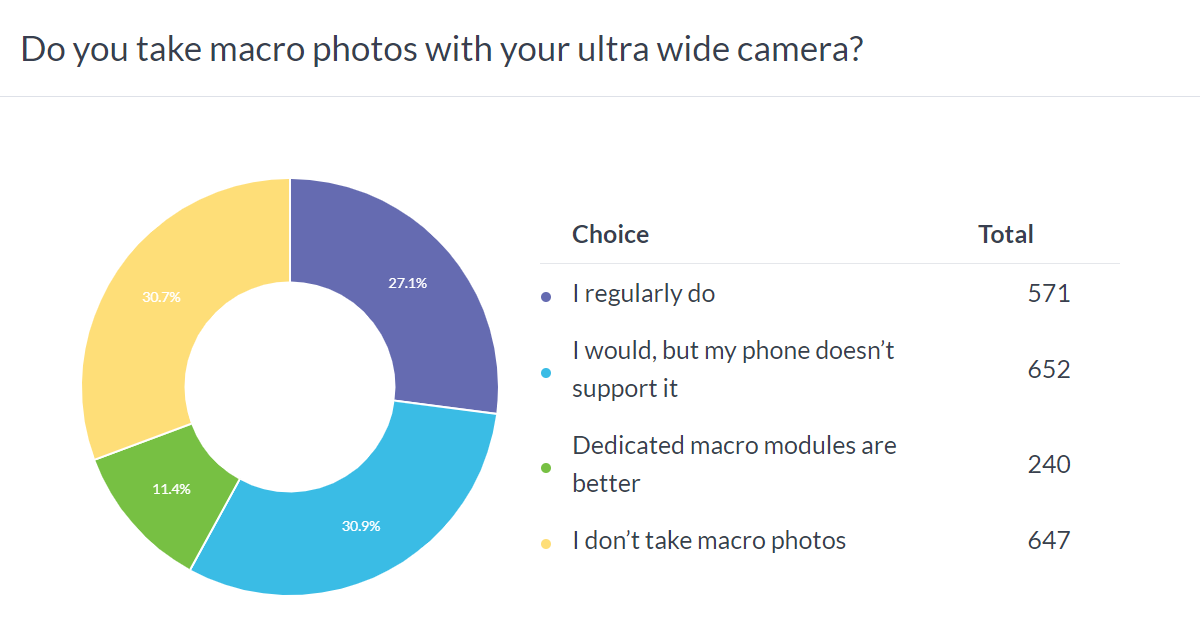Click the poll question title
This screenshot has height=630, width=1200.
click(x=442, y=49)
